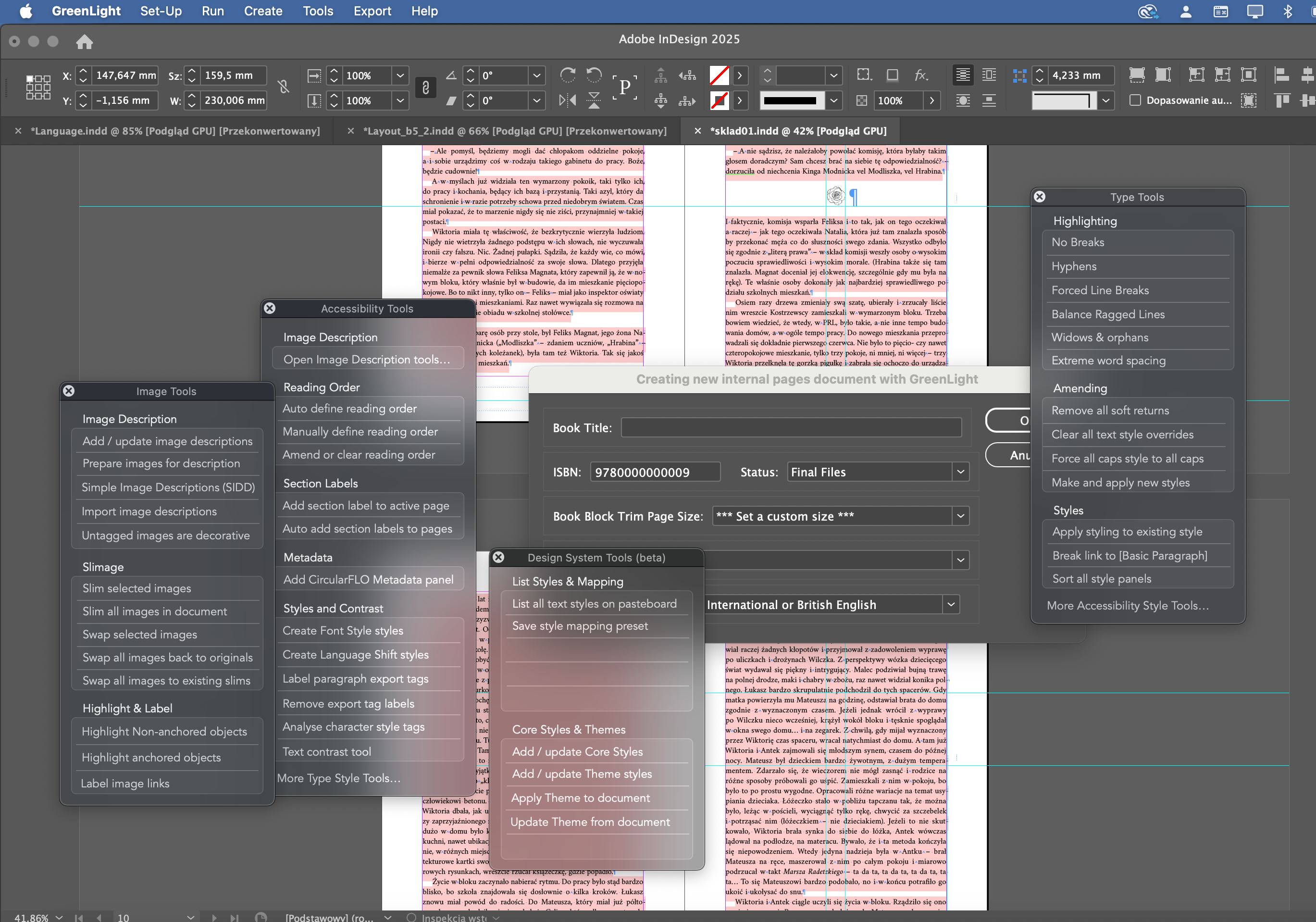Open the Set-Up menu
Screen dimensions: 1316x922
[161, 12]
